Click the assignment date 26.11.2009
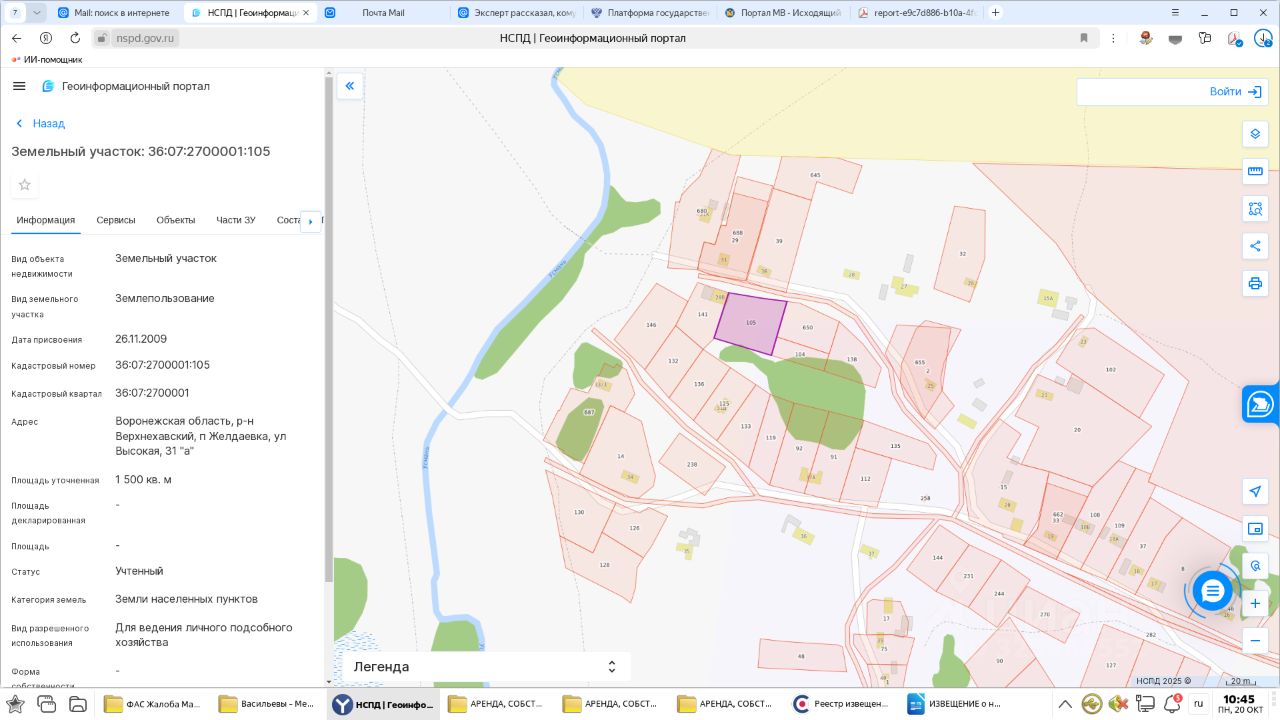Screen dimensions: 1280x720 click(141, 339)
